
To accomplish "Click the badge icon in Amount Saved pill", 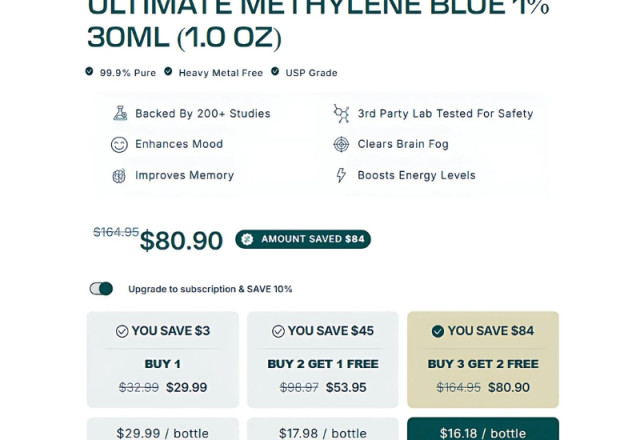I will point(247,239).
